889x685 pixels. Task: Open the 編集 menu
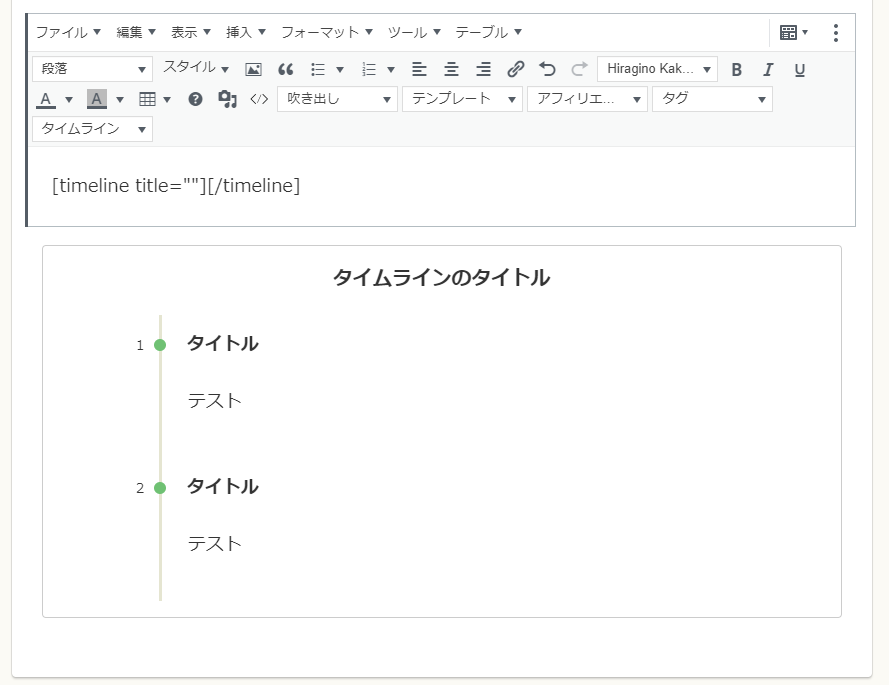tap(136, 32)
